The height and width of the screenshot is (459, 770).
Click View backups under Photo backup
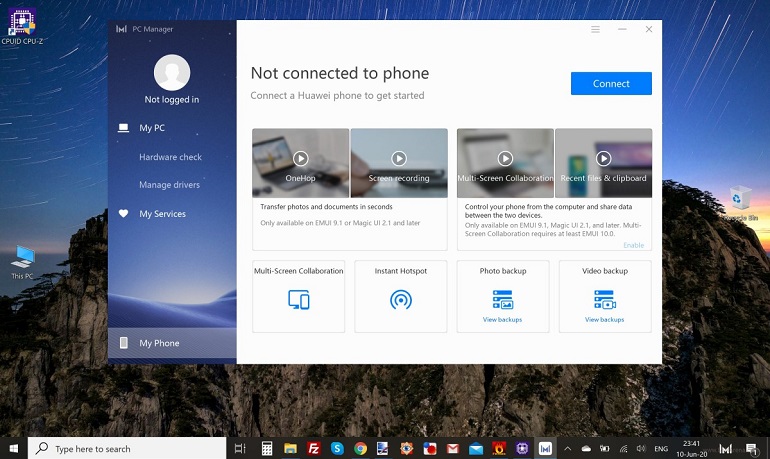point(502,320)
